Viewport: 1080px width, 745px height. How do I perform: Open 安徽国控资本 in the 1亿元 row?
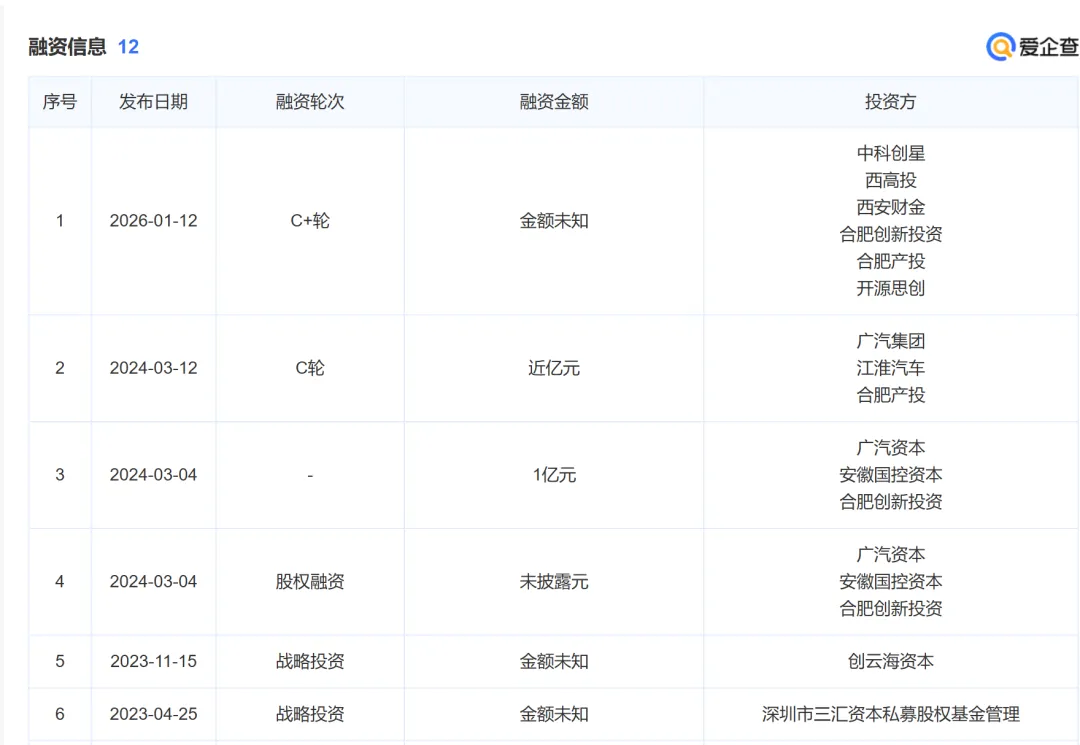pos(891,475)
